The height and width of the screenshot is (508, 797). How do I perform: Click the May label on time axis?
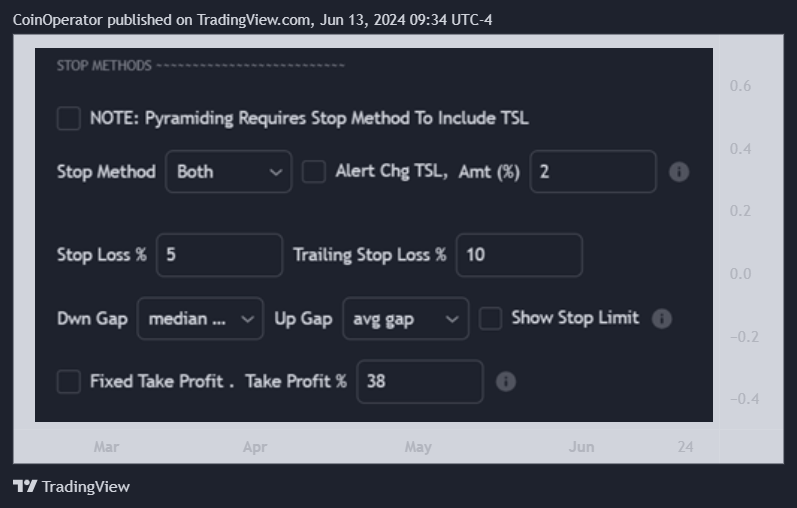tap(418, 447)
